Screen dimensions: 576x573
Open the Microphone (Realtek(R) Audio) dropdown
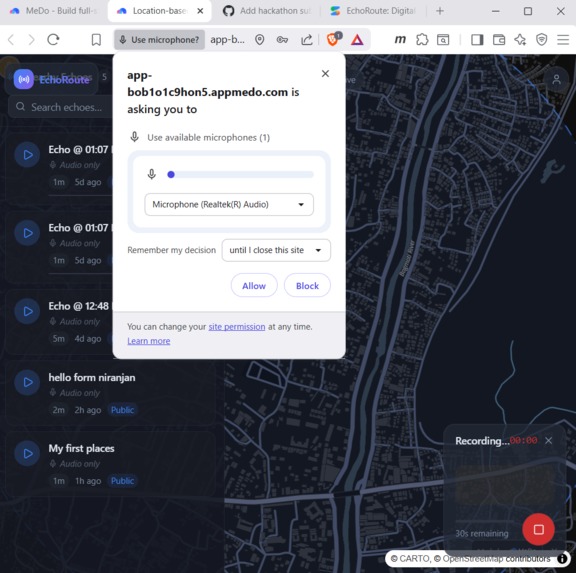[229, 205]
